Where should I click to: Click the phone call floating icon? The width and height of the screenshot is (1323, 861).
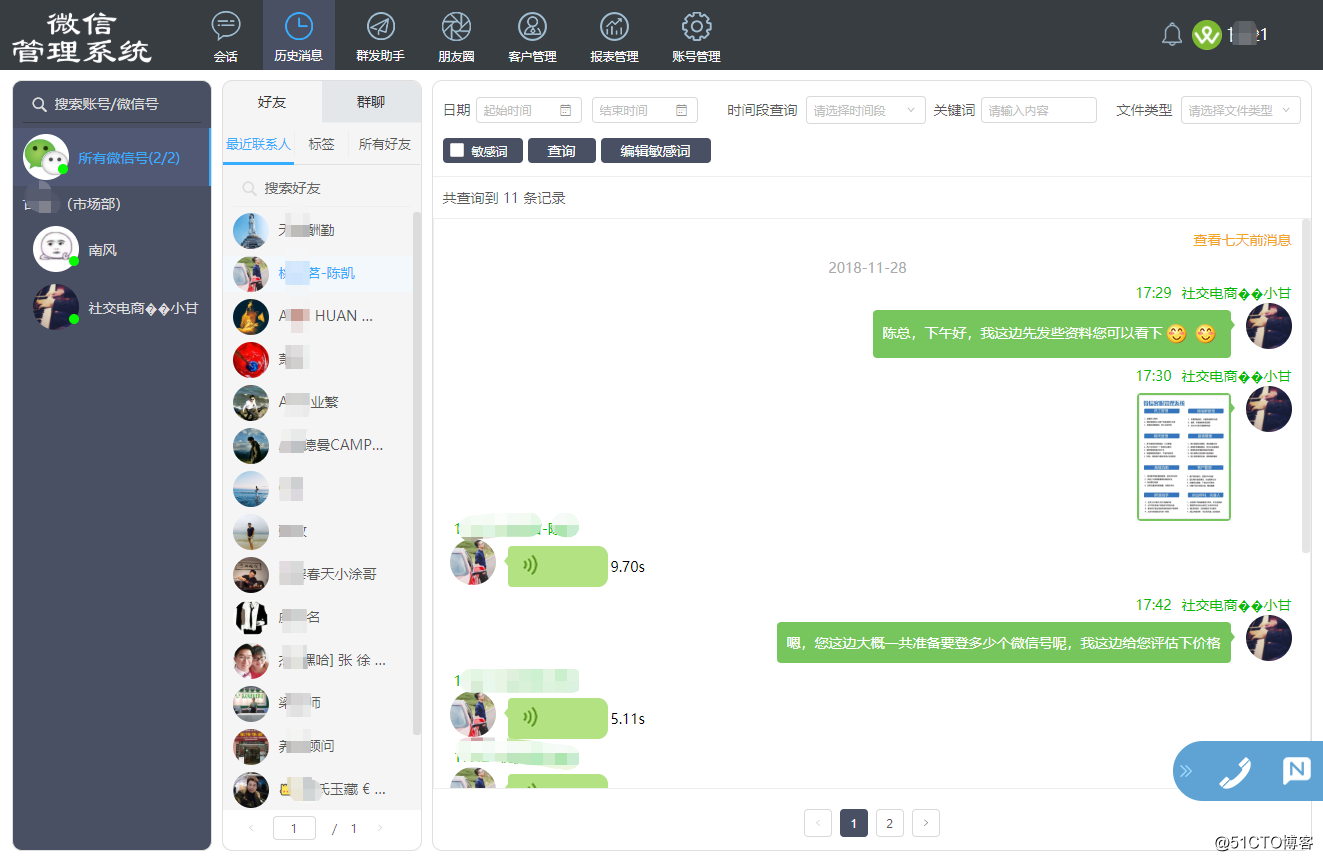tap(1237, 771)
